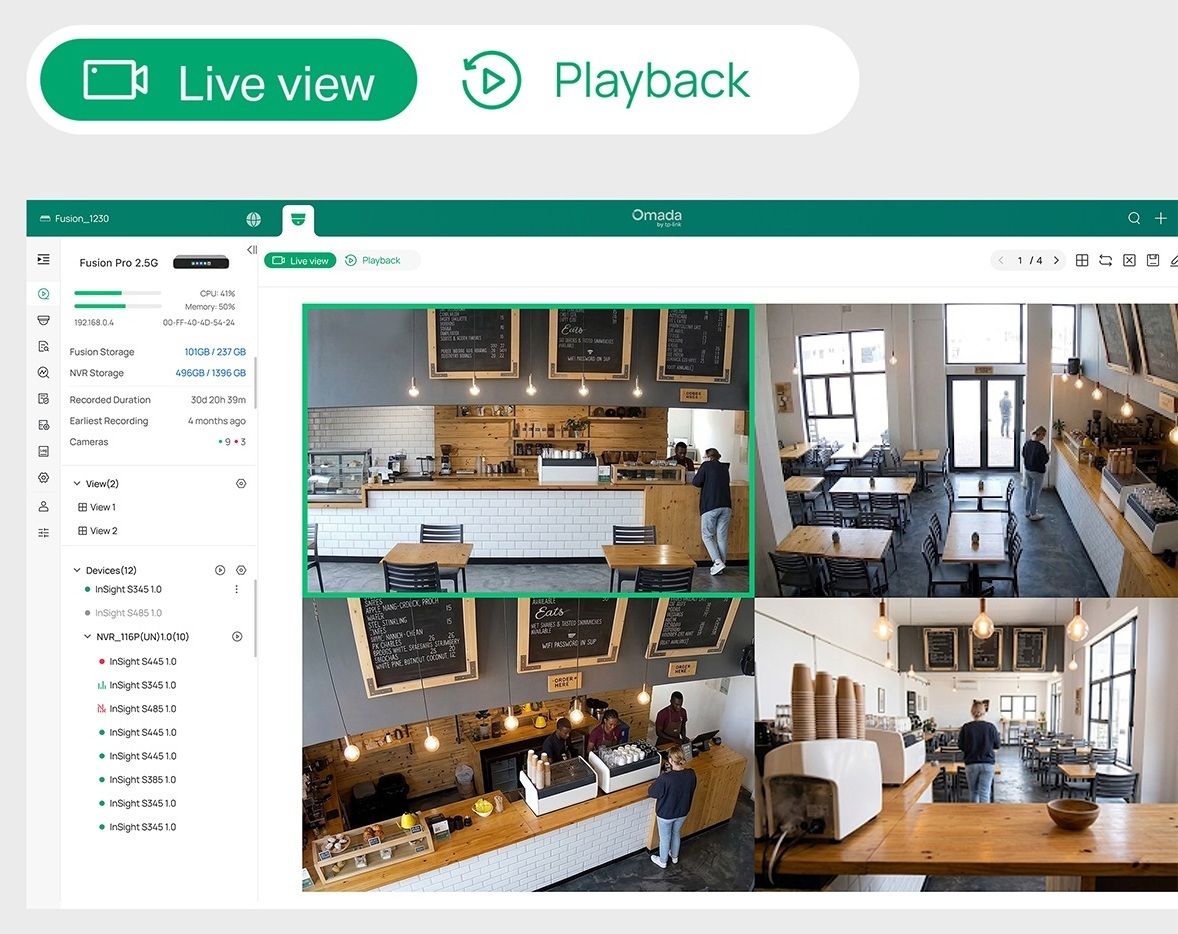Open the log search sidebar icon

click(44, 346)
